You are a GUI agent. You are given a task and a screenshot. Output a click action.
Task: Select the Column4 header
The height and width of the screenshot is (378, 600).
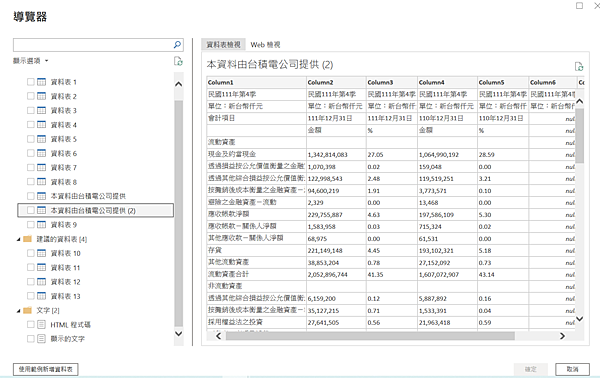point(447,82)
